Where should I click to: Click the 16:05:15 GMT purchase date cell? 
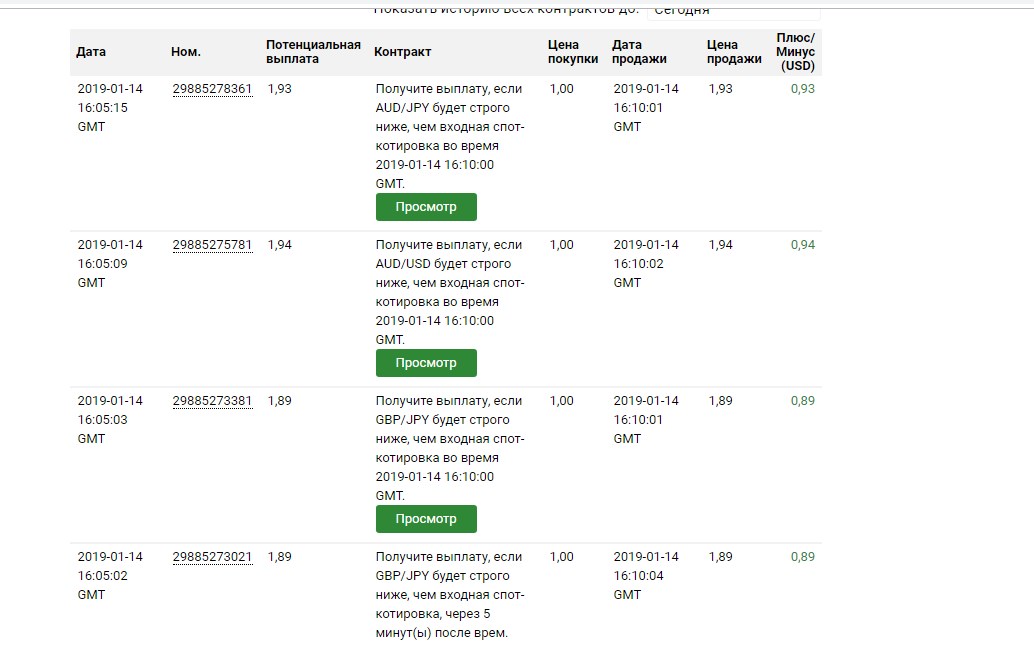[110, 107]
